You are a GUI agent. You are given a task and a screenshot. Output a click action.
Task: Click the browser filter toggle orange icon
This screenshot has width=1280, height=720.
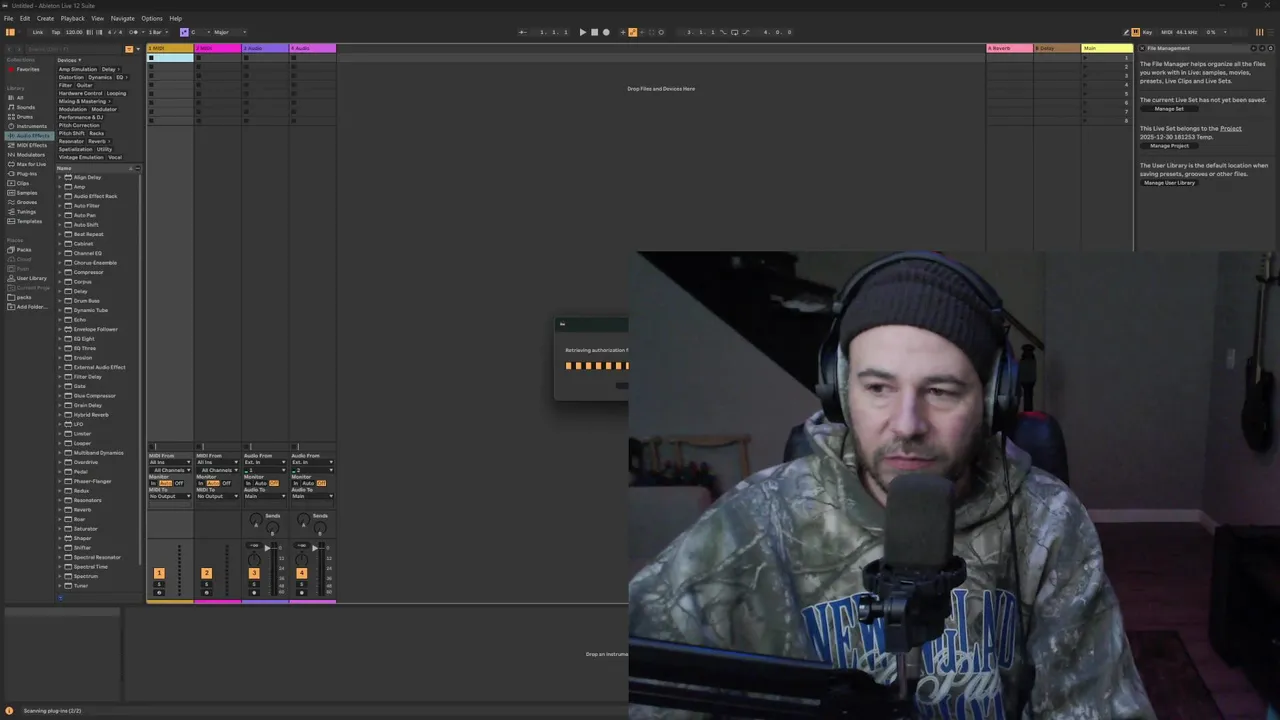click(x=129, y=48)
